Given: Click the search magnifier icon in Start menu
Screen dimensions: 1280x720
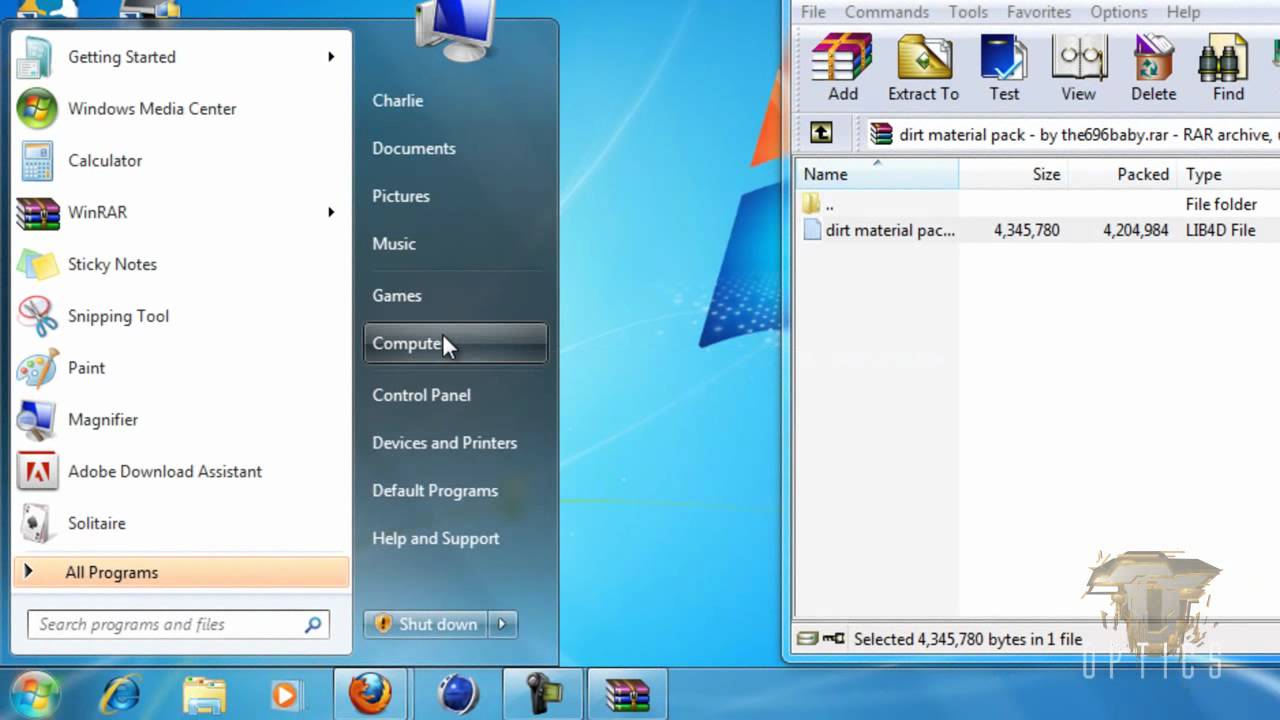Looking at the screenshot, I should coord(313,625).
